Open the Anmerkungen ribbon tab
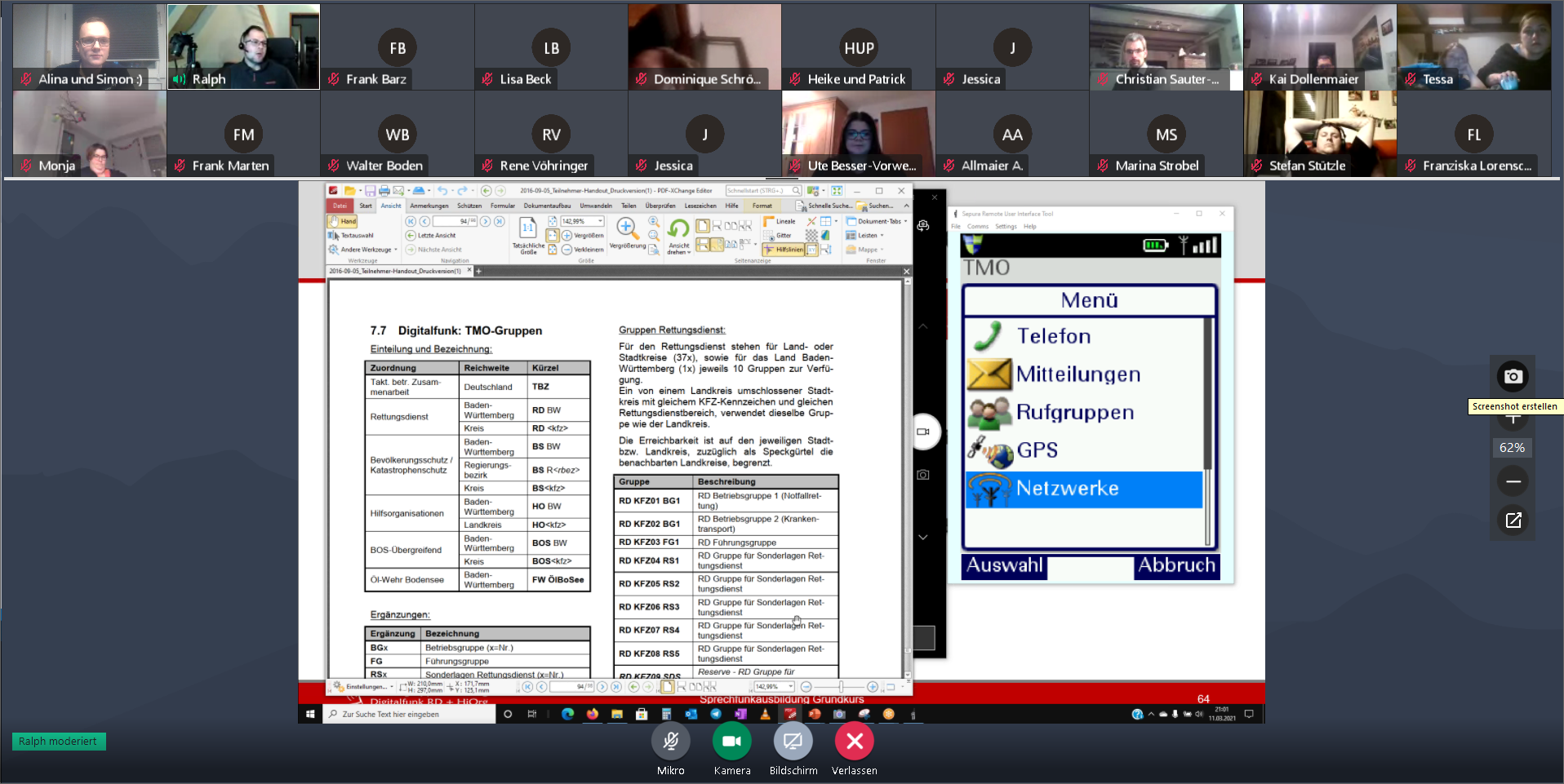Screen dimensions: 1564x784 click(429, 206)
